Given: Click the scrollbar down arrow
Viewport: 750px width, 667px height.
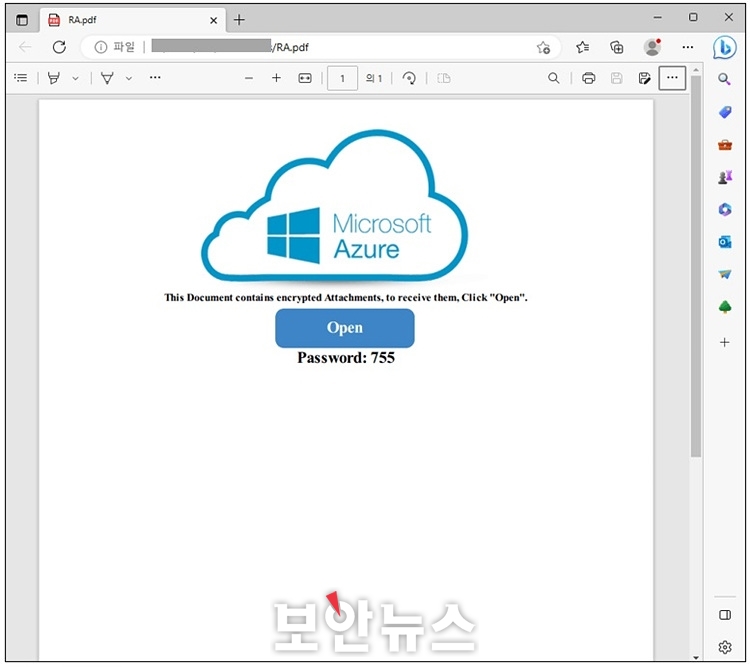Looking at the screenshot, I should click(x=696, y=657).
